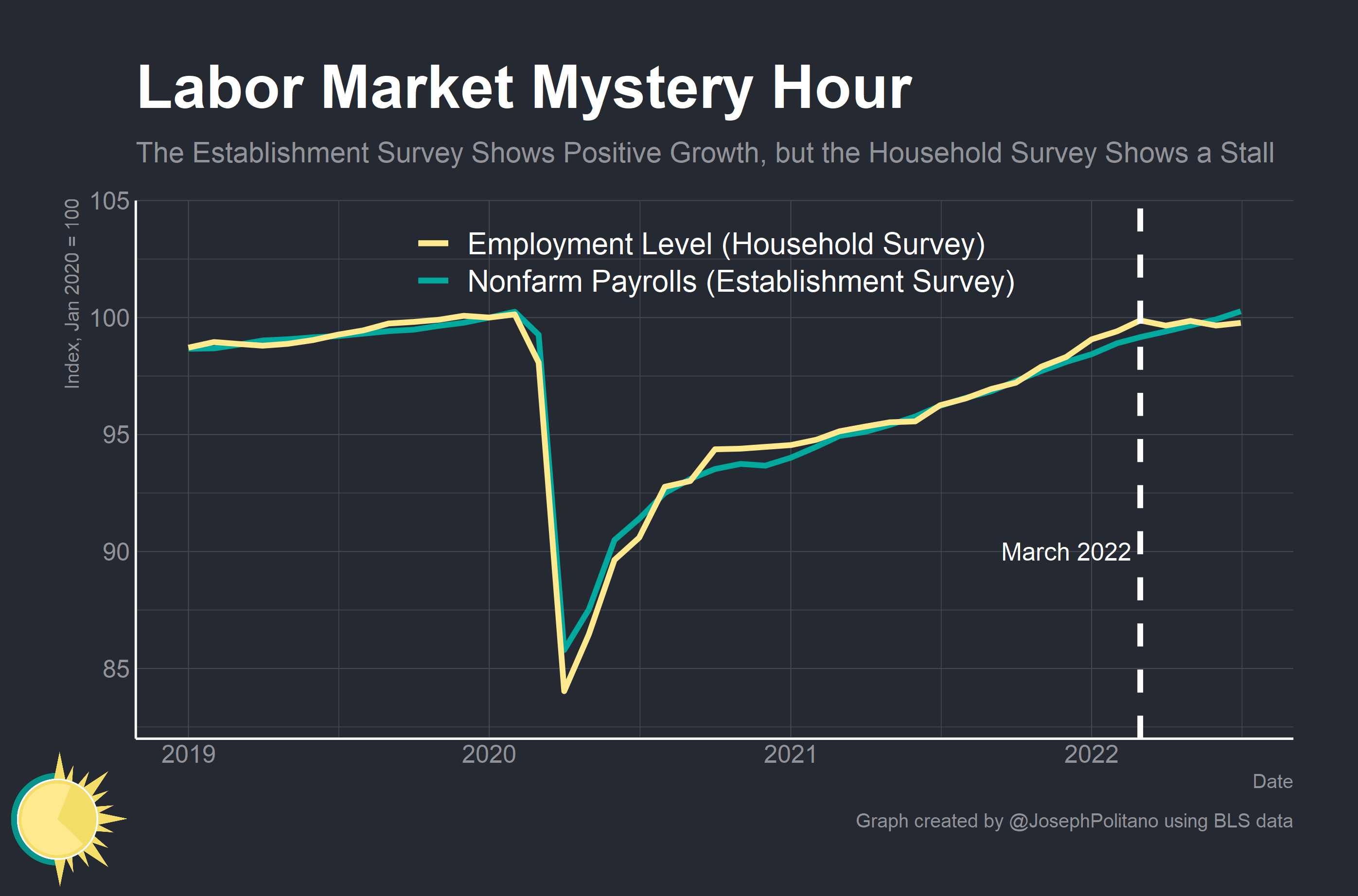Click the 85 y-axis tick label
Viewport: 1358px width, 896px height.
pyautogui.click(x=116, y=669)
